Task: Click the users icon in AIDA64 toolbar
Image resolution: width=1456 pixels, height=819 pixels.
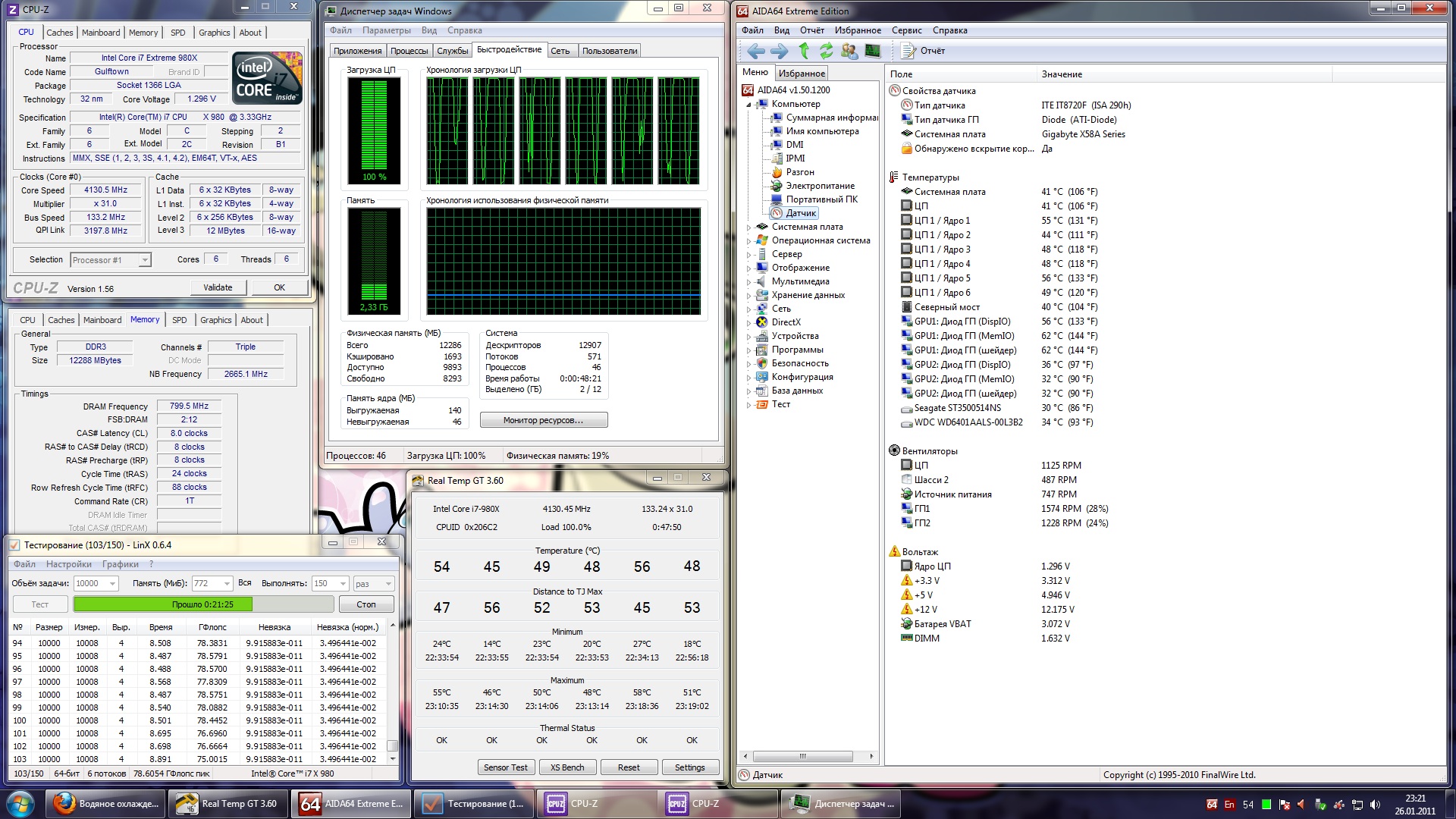Action: click(849, 51)
